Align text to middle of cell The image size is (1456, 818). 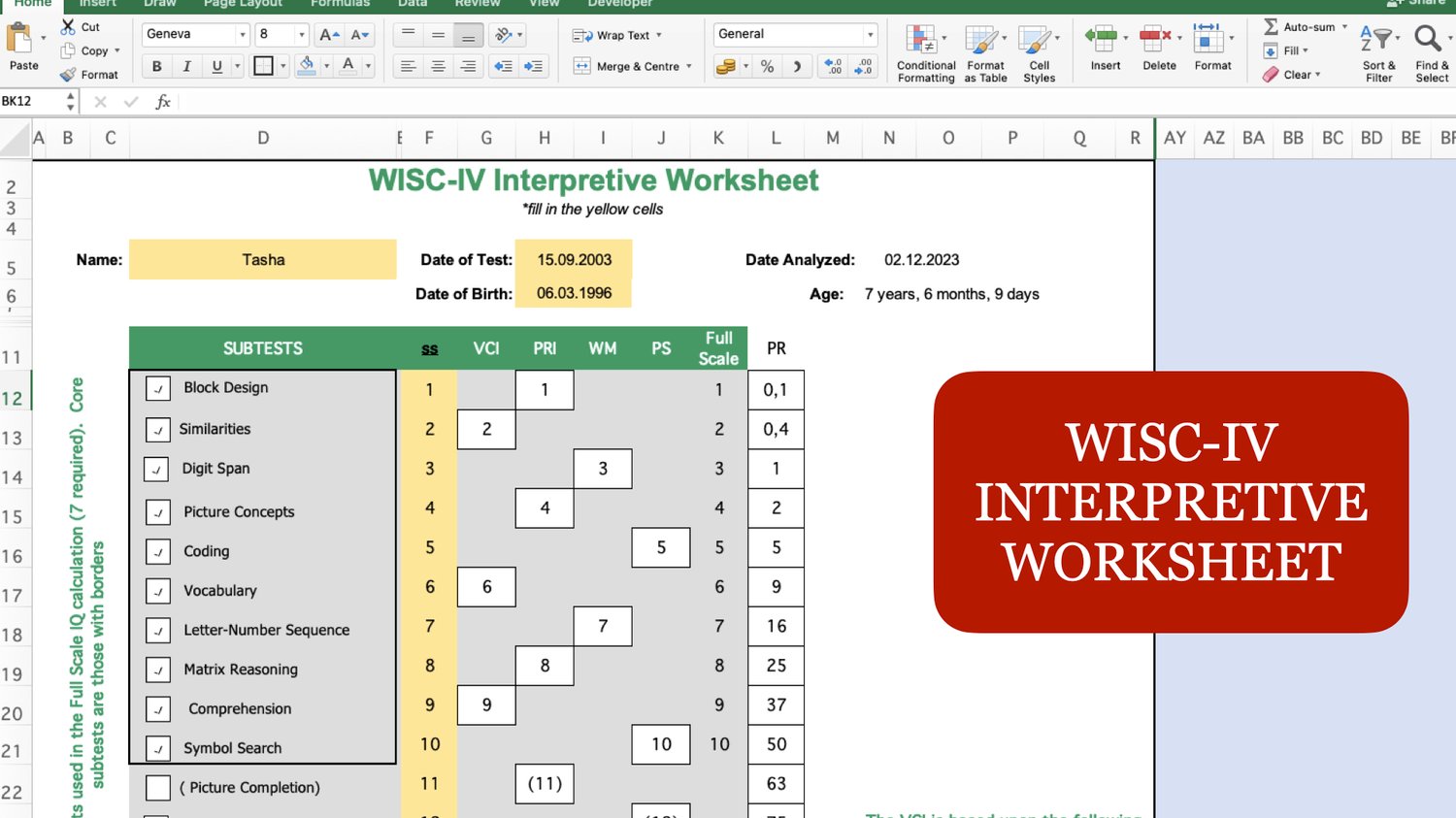pos(439,35)
